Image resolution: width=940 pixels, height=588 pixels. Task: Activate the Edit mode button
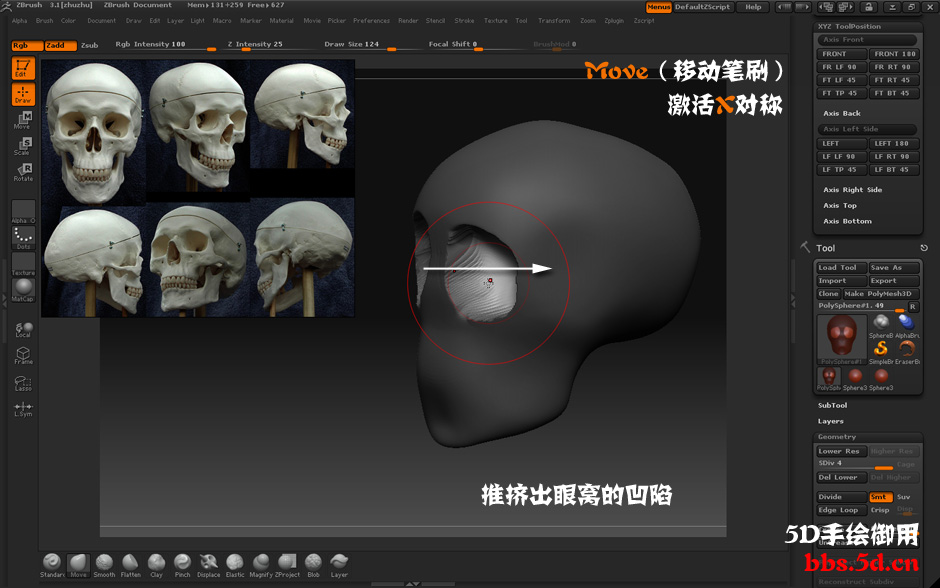tap(23, 68)
